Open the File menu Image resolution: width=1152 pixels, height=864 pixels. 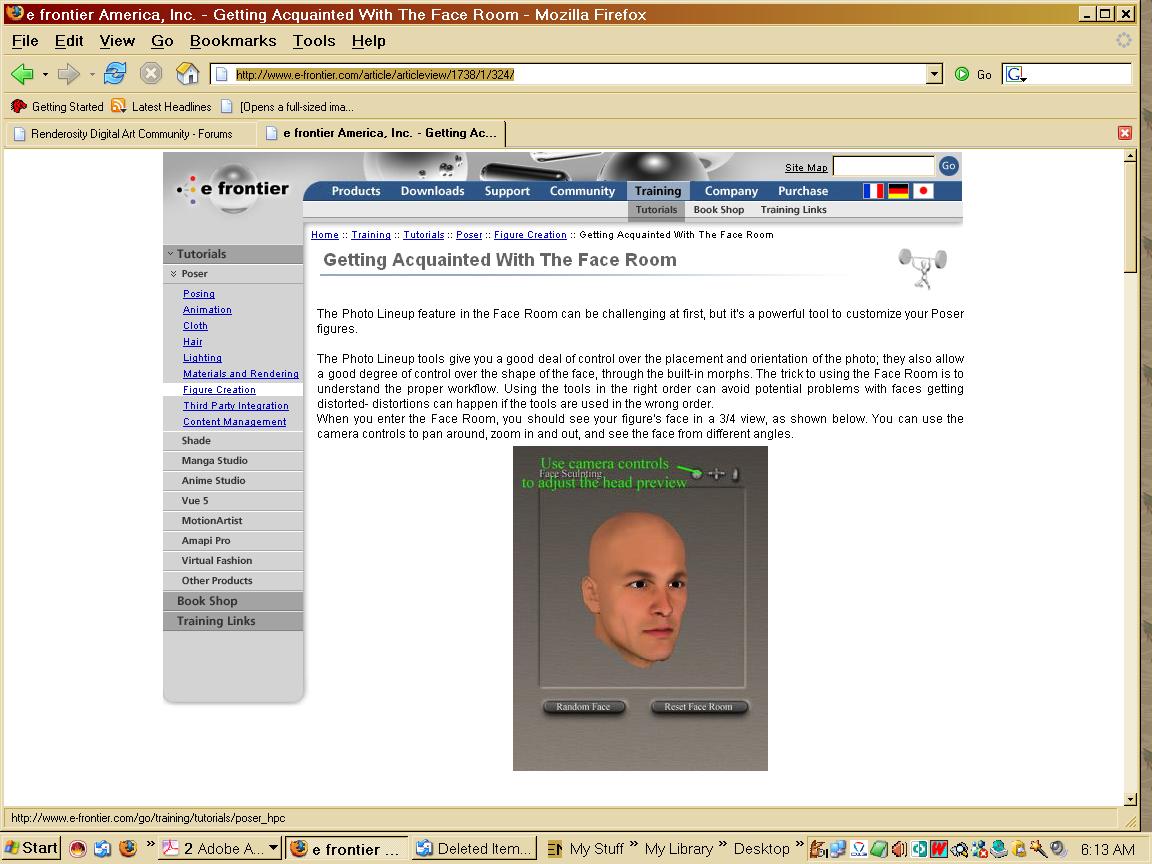pyautogui.click(x=25, y=41)
